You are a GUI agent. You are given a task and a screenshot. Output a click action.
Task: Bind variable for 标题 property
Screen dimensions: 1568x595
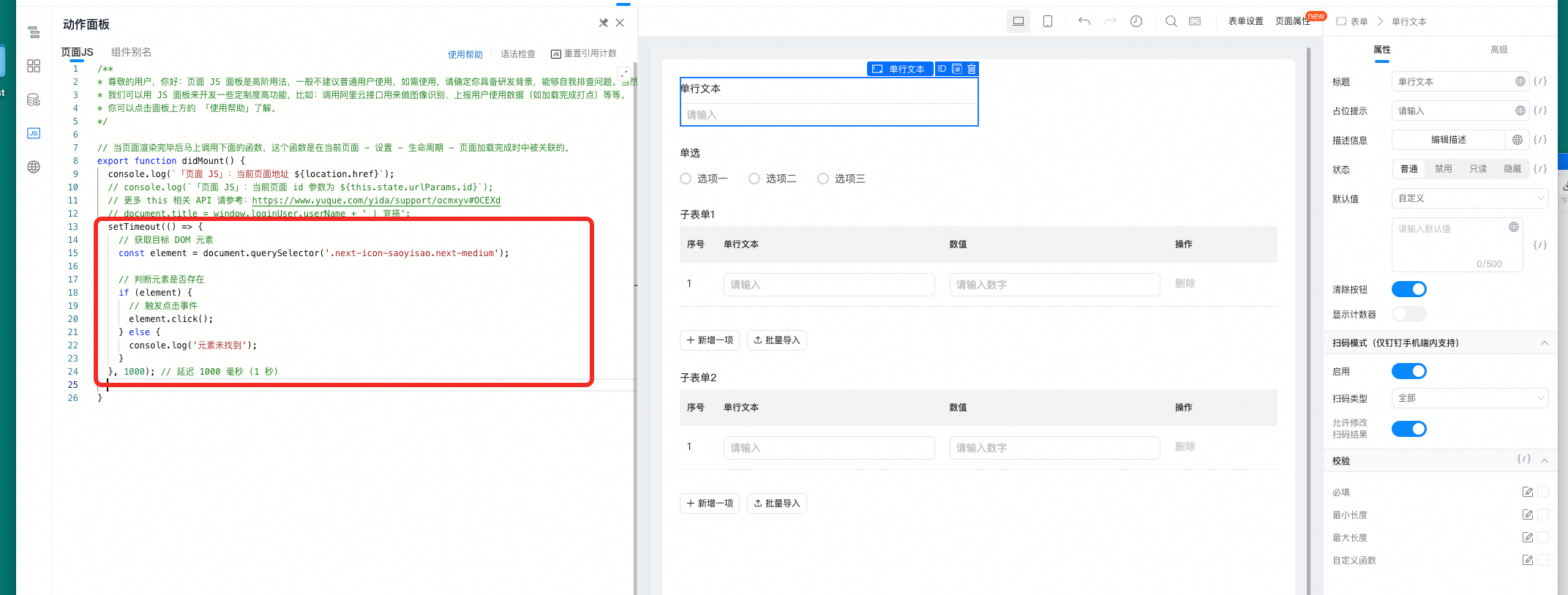[x=1540, y=81]
